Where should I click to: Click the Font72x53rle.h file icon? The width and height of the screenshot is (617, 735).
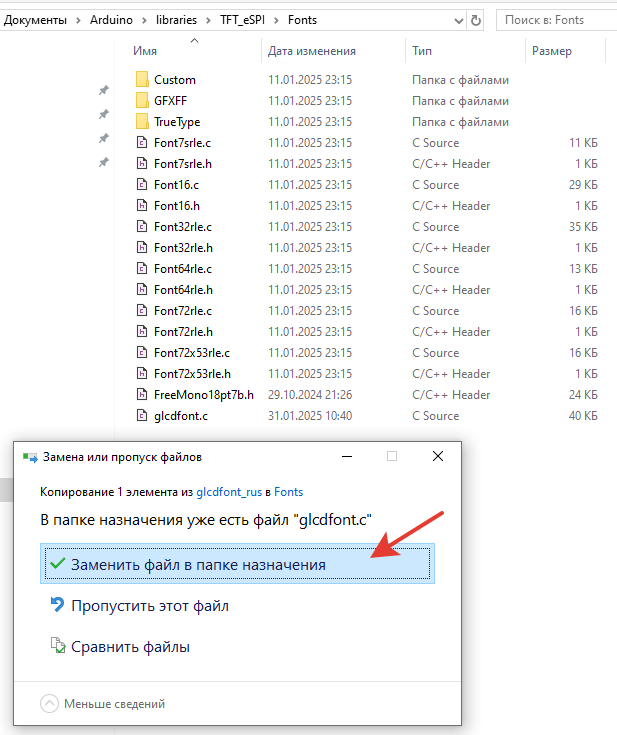pyautogui.click(x=142, y=374)
